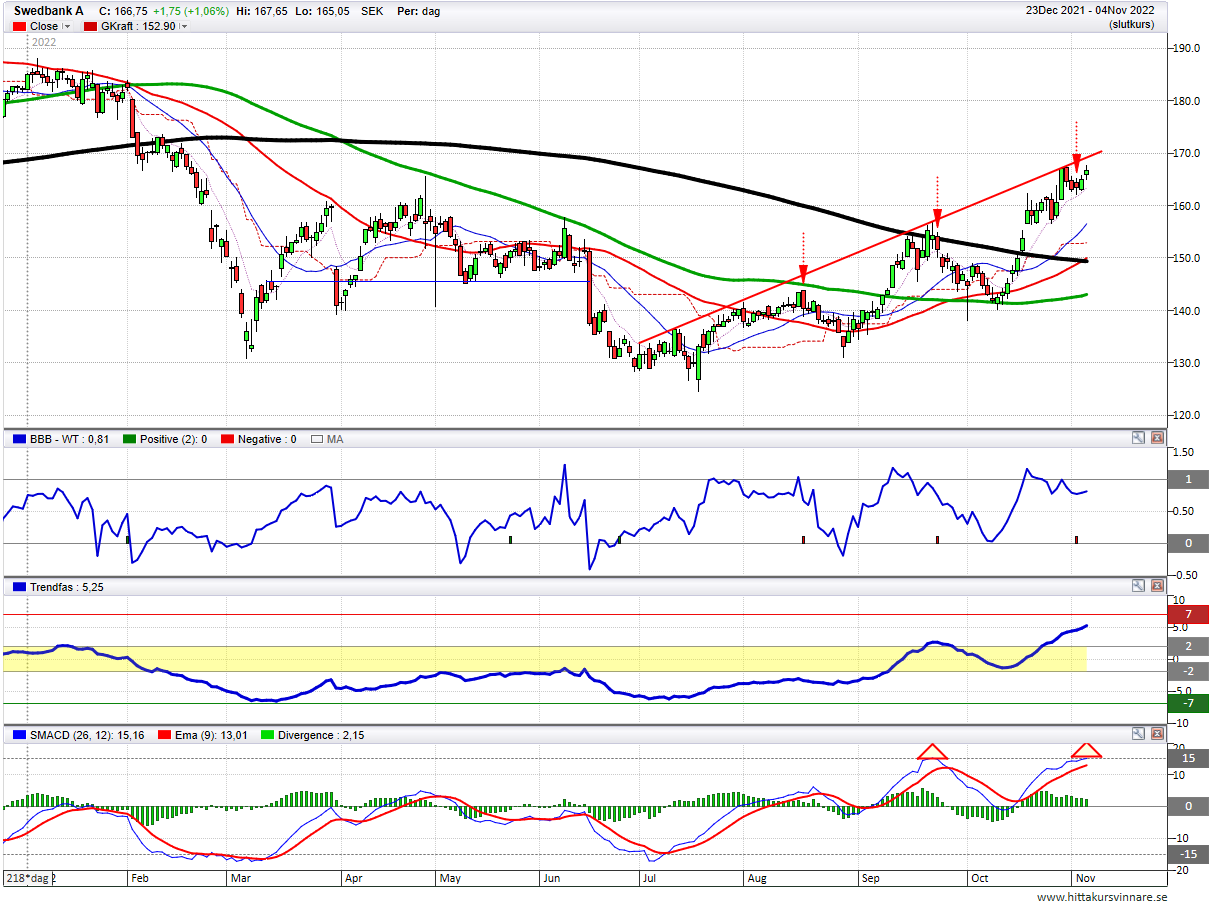Click the '218*dag' label at bottom left
The width and height of the screenshot is (1212, 902).
[28, 878]
